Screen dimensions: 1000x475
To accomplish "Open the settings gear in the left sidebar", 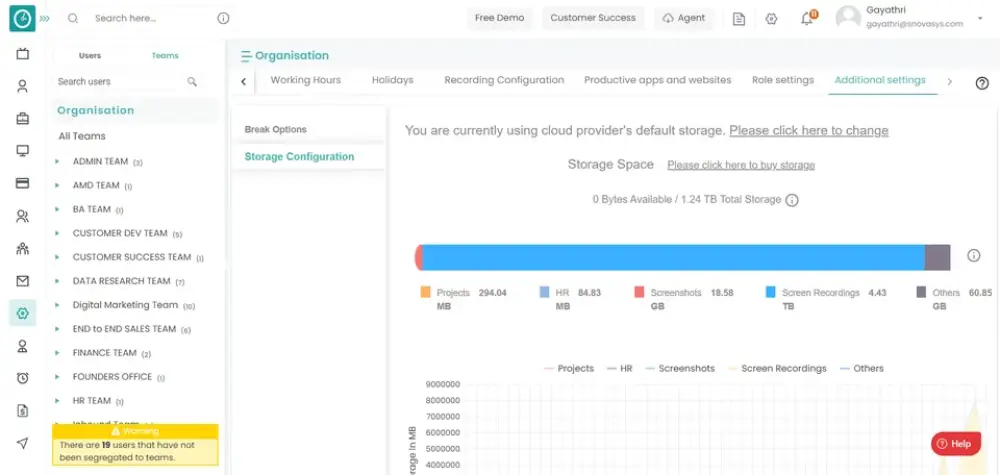I will pos(22,312).
